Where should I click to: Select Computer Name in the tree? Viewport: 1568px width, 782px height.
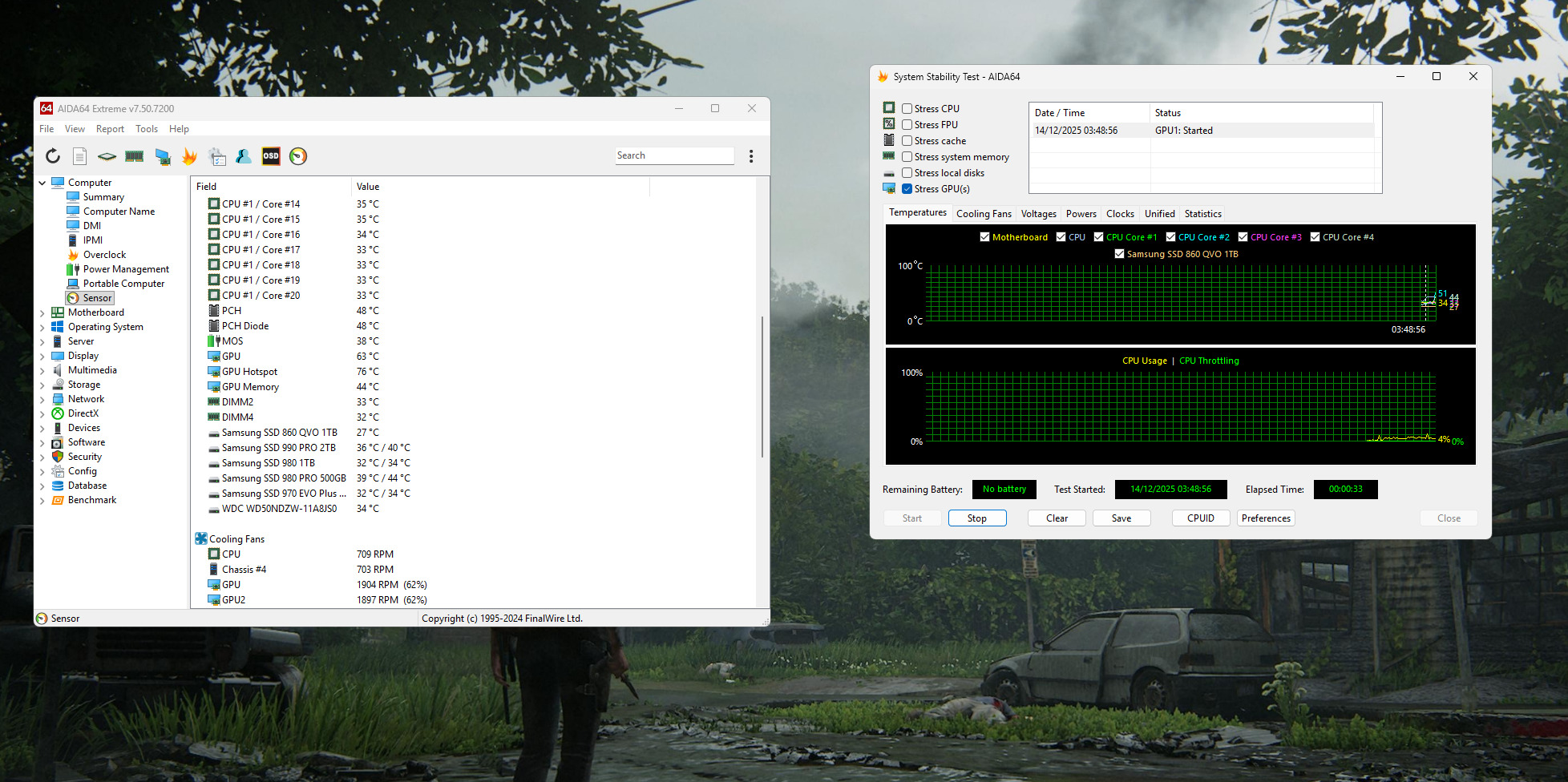119,212
